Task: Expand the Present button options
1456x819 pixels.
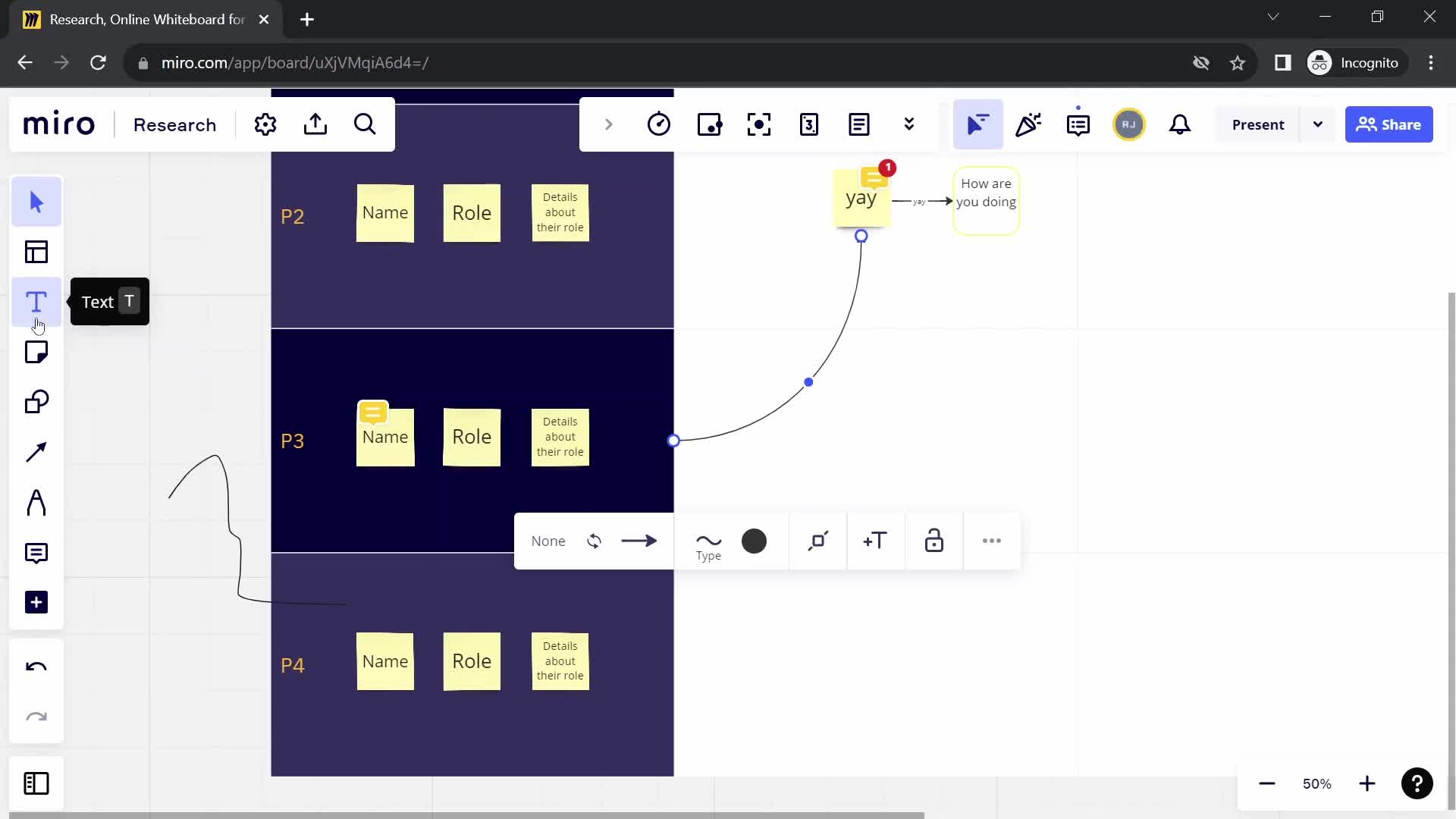Action: (1318, 124)
